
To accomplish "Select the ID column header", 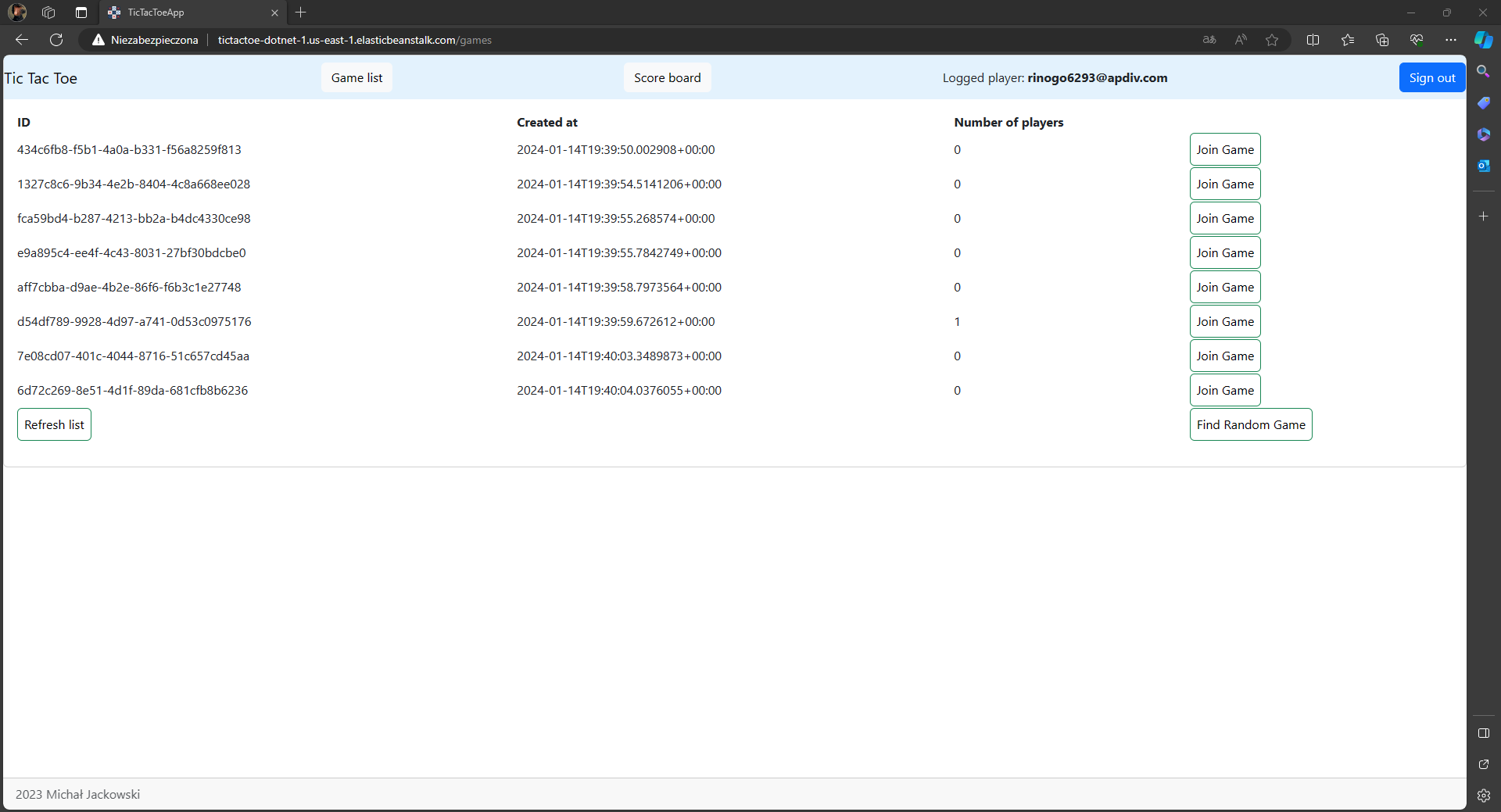I will [23, 122].
